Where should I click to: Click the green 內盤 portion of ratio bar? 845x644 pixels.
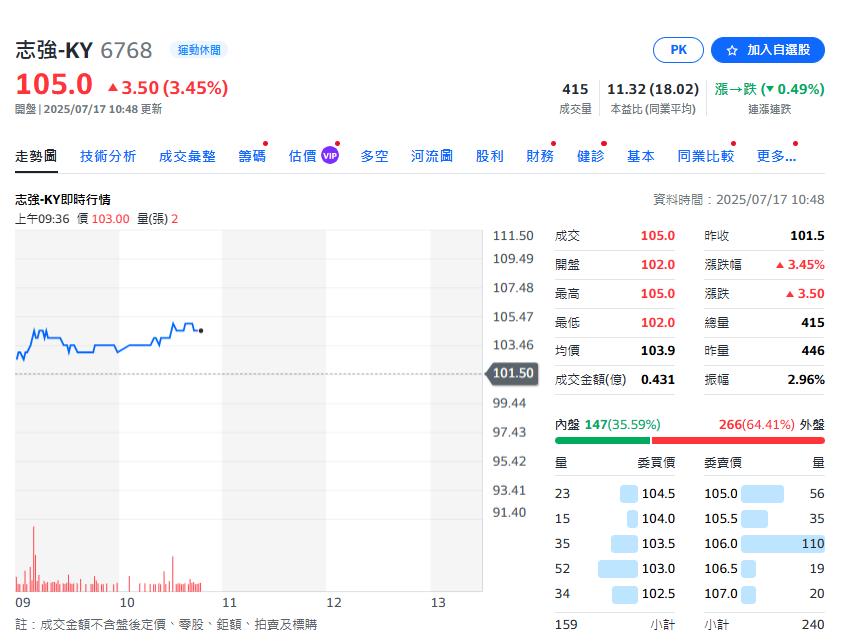[602, 440]
